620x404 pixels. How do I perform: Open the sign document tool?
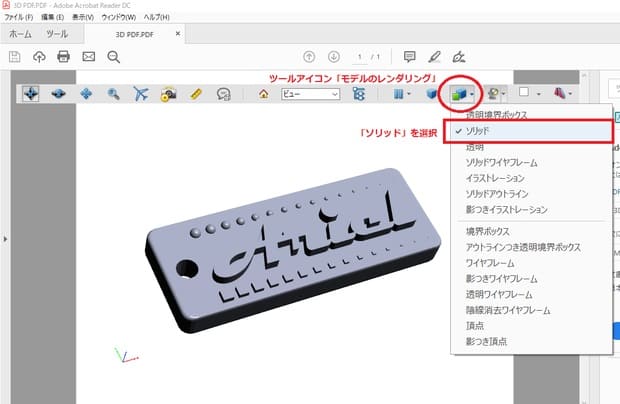tap(459, 57)
